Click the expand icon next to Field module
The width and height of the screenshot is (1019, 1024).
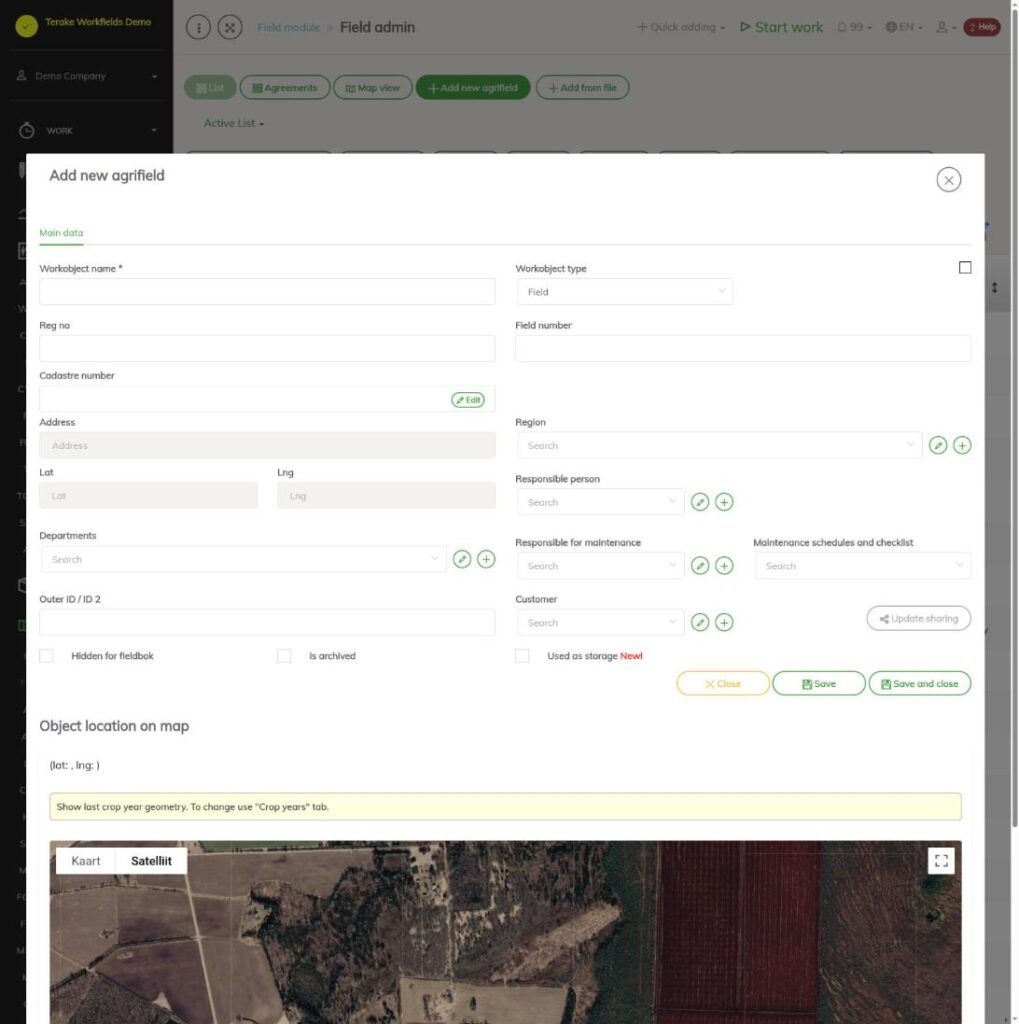point(230,27)
